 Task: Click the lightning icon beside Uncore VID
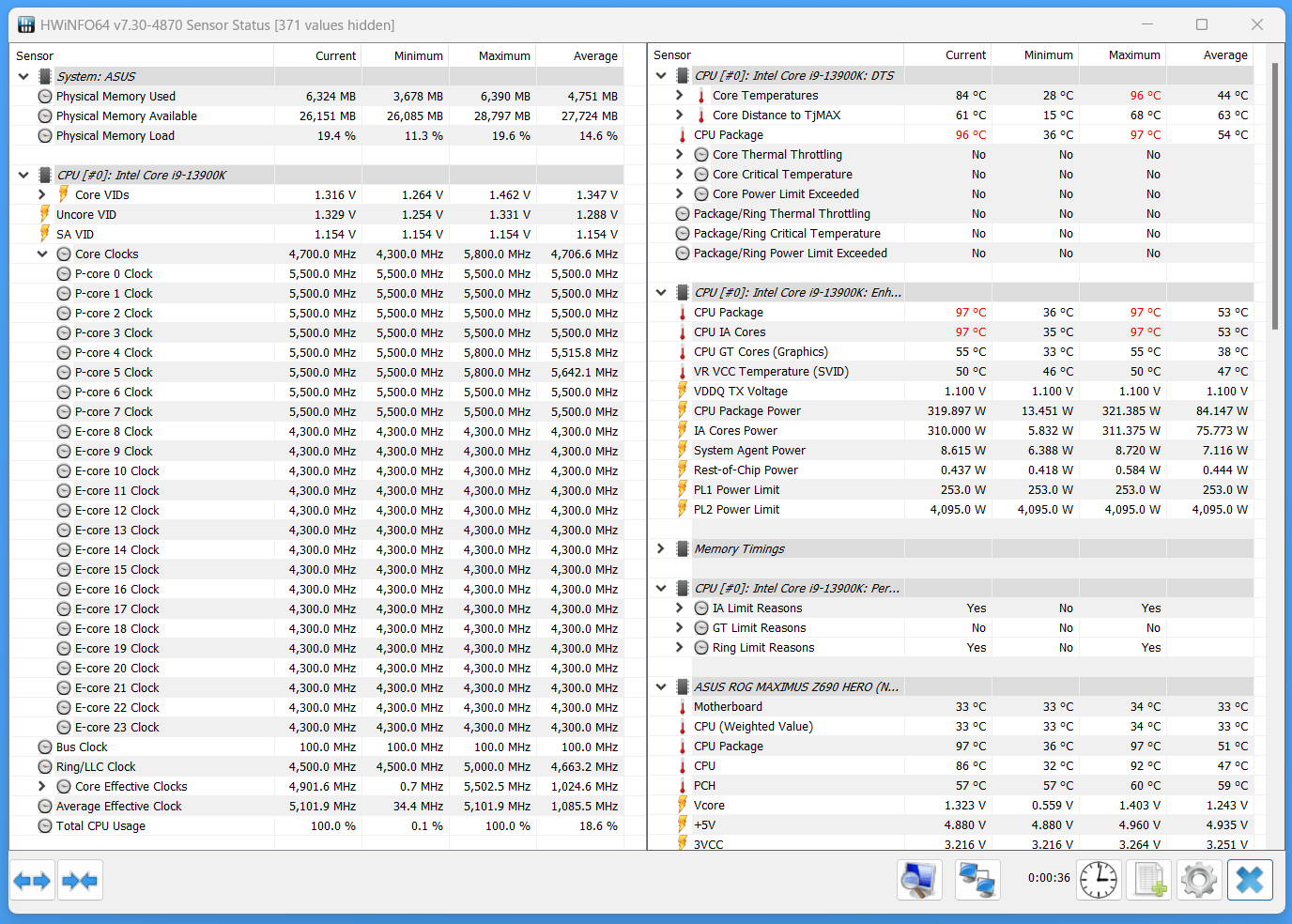click(x=44, y=214)
